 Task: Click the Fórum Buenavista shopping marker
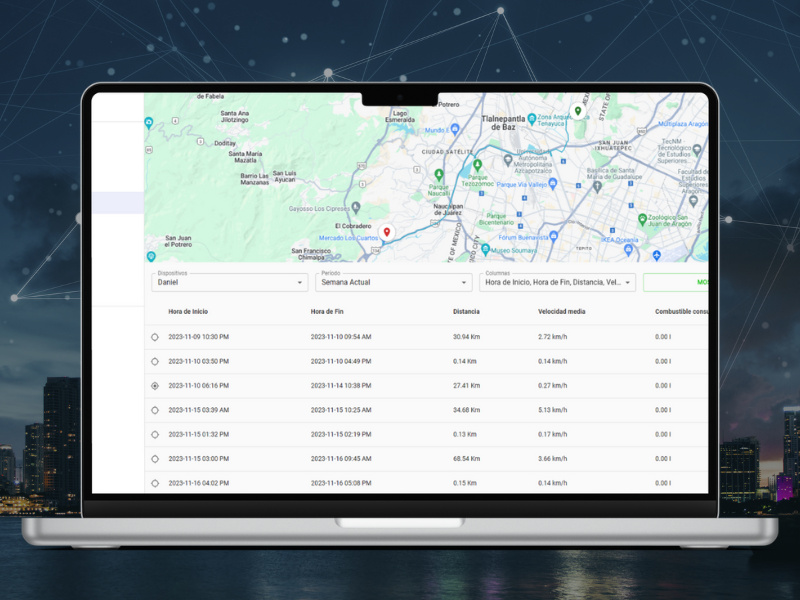(x=554, y=236)
